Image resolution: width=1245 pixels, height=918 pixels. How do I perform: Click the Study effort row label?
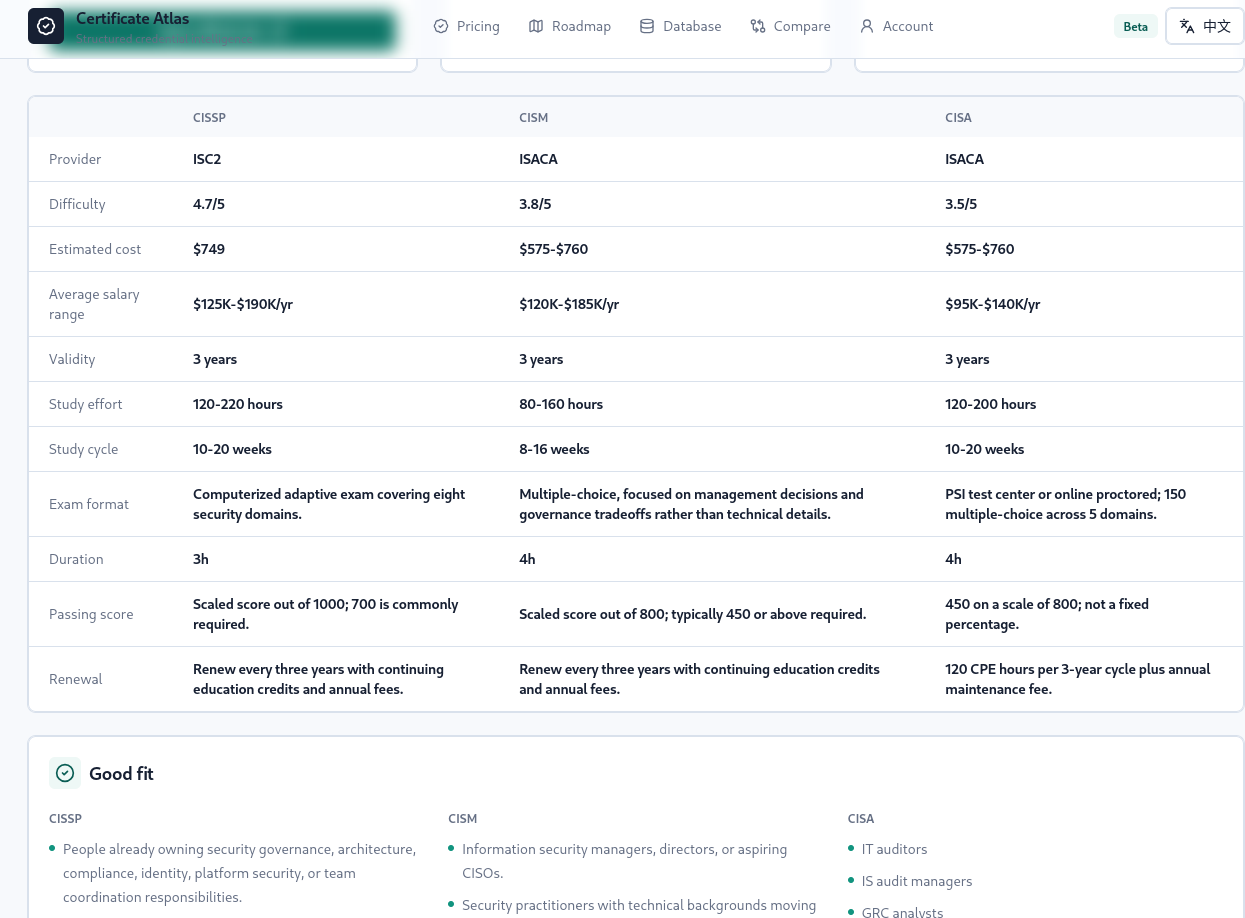[86, 404]
